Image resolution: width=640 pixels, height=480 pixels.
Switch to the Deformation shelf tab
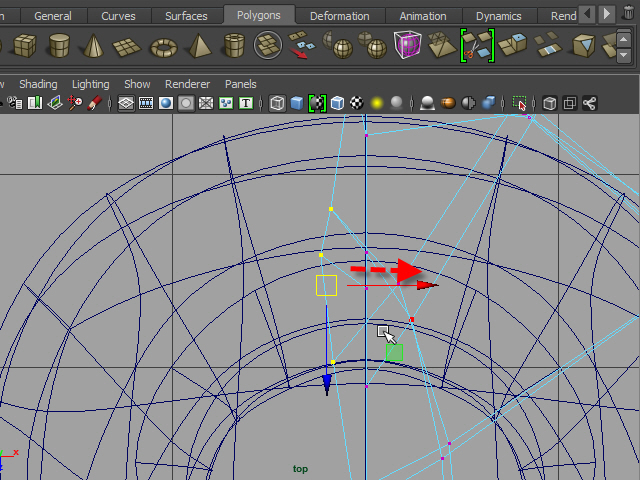point(340,16)
